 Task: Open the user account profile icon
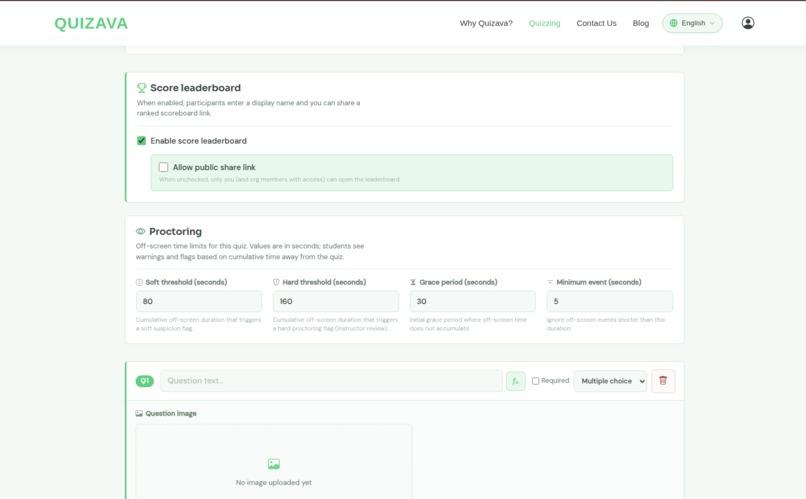point(747,23)
